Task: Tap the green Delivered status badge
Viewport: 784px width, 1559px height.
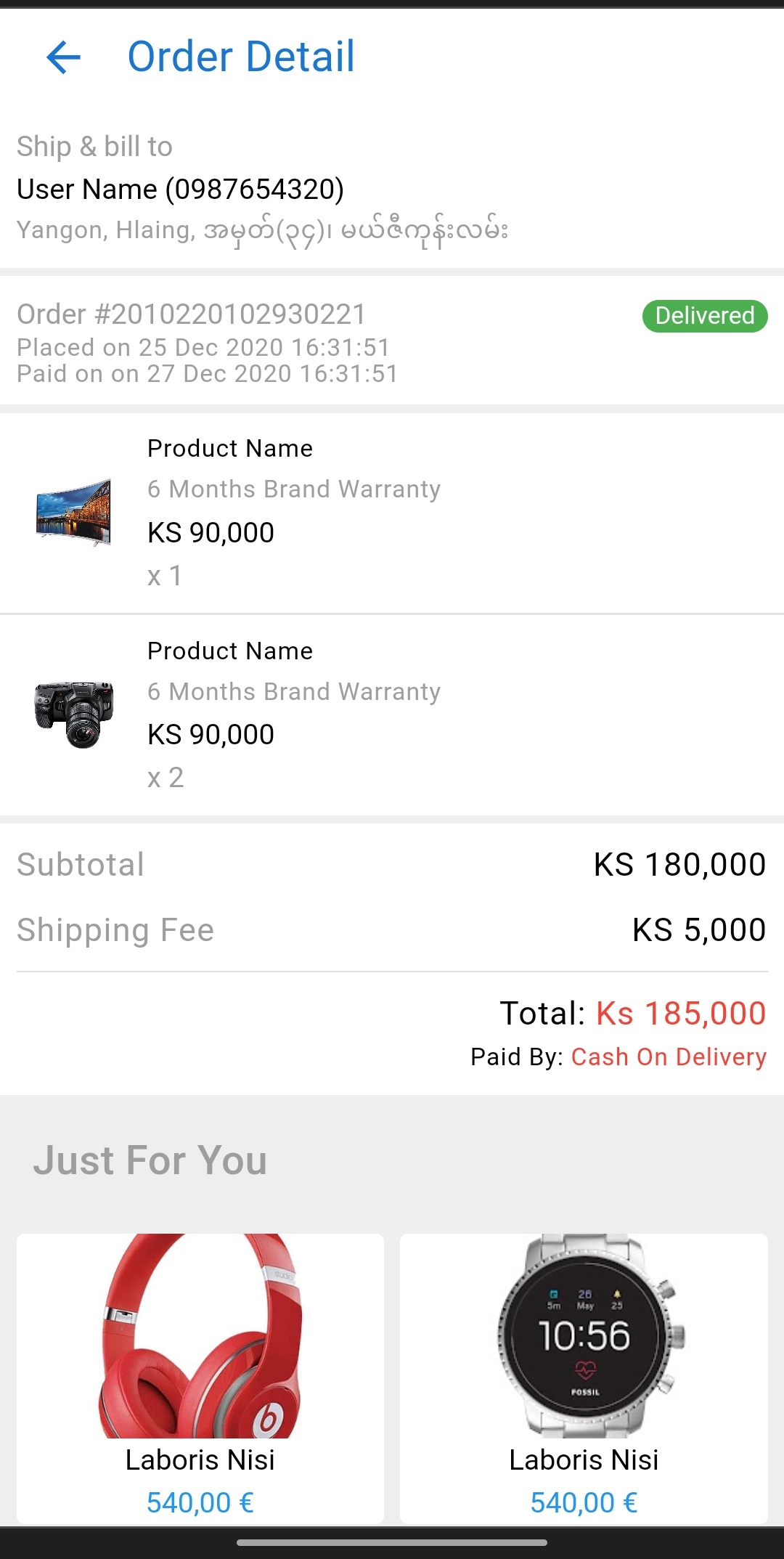Action: click(704, 316)
